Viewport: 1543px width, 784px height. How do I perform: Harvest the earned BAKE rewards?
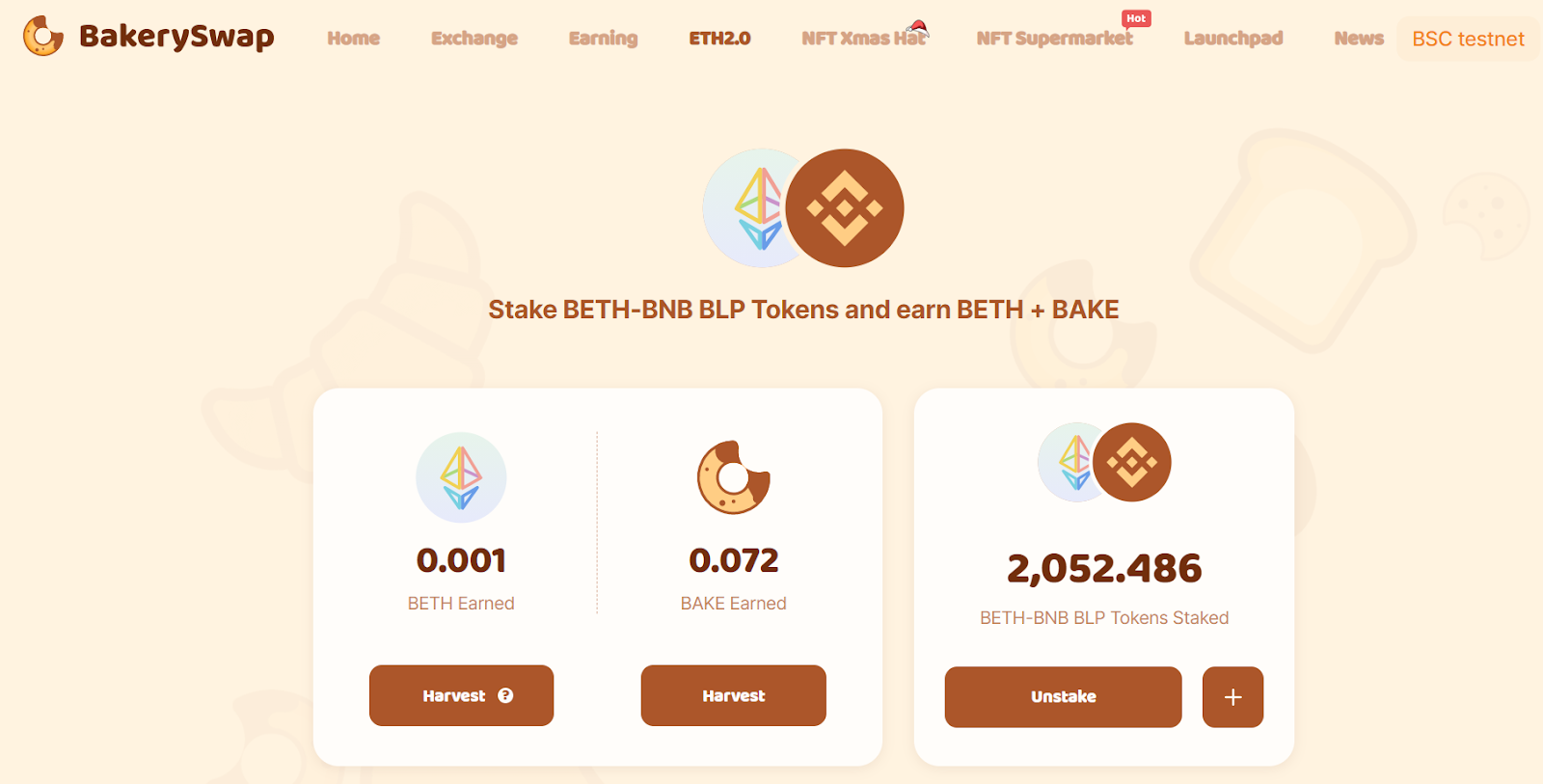click(733, 695)
